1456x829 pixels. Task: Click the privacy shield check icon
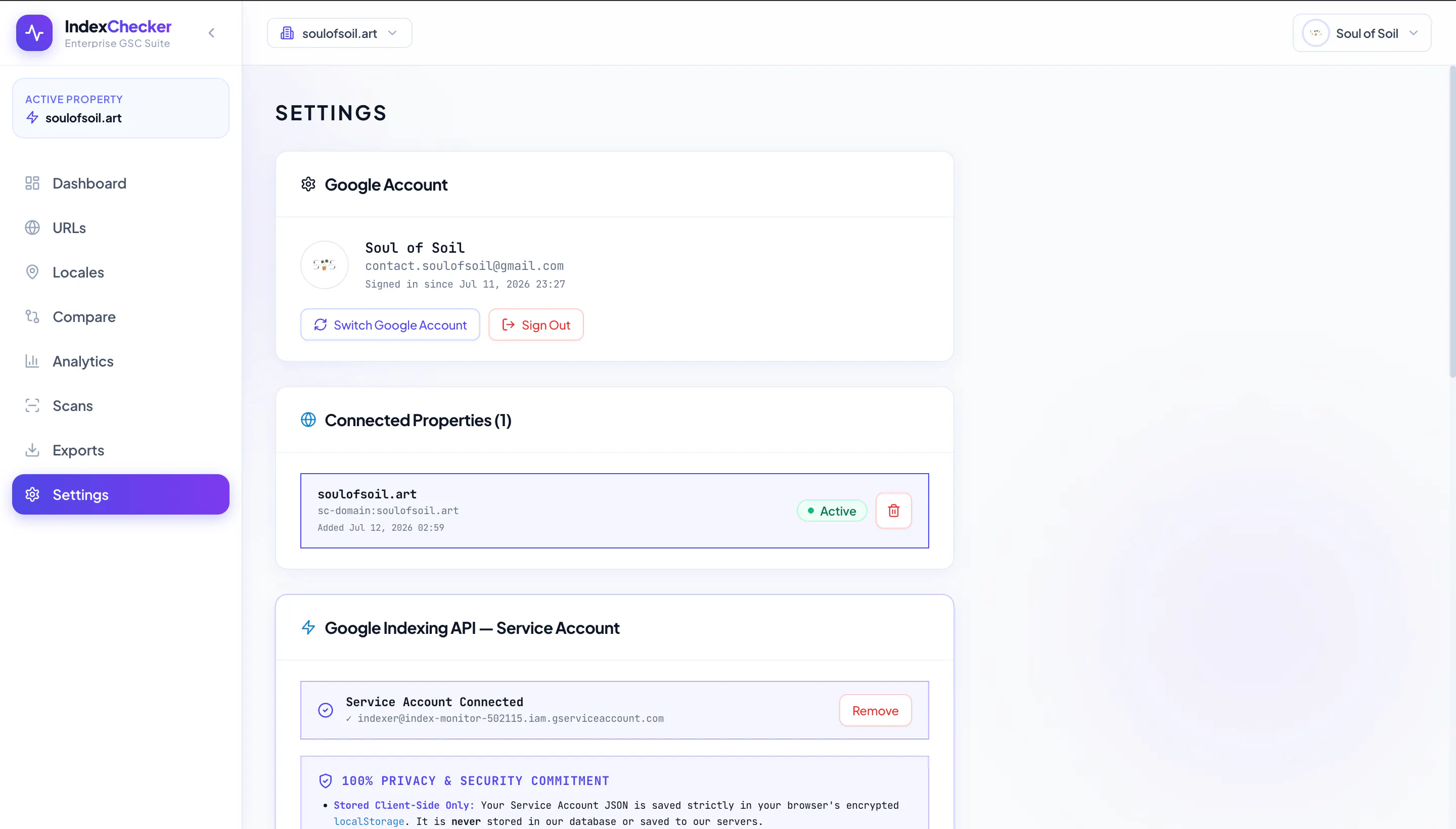point(325,780)
